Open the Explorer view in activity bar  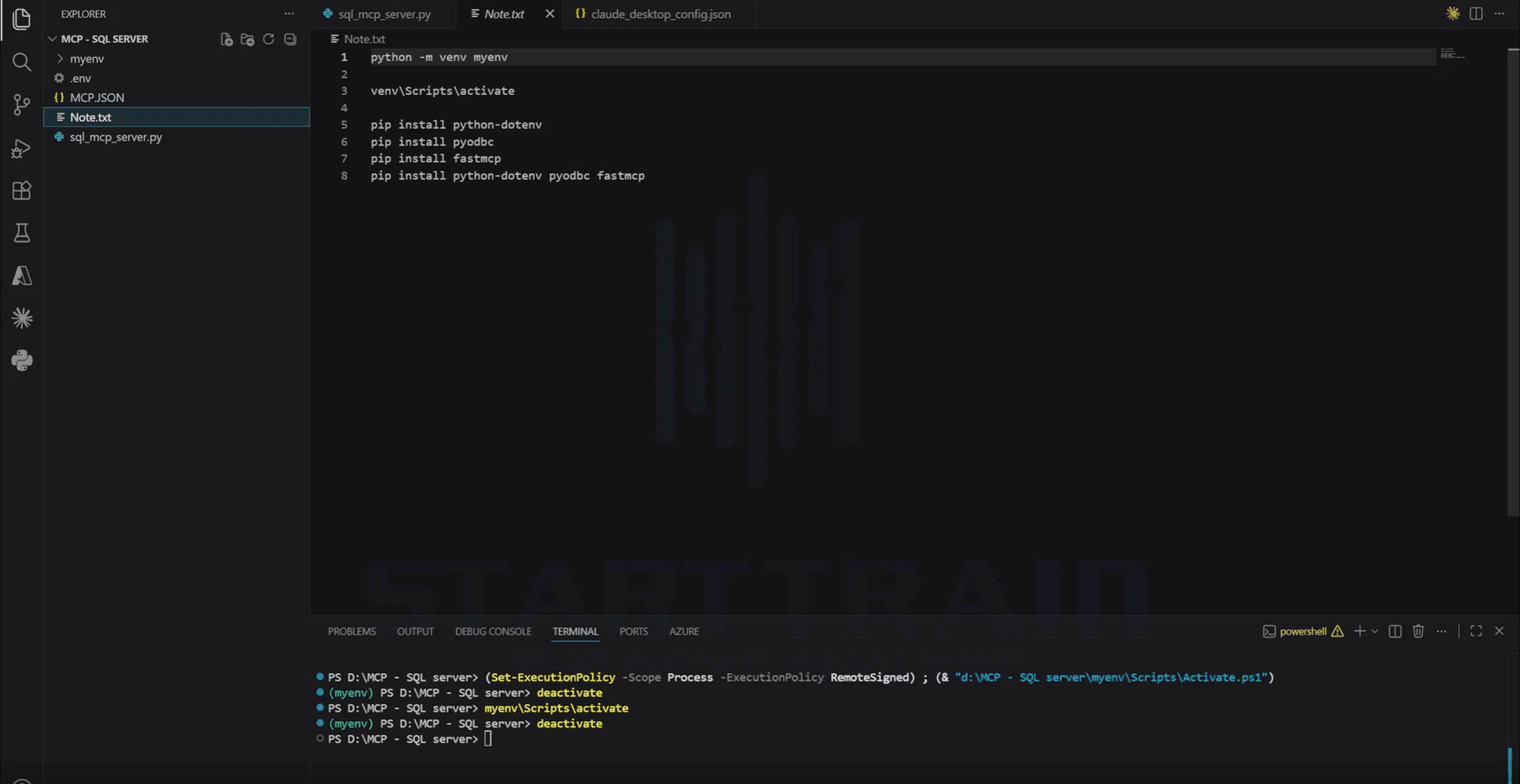[21, 19]
